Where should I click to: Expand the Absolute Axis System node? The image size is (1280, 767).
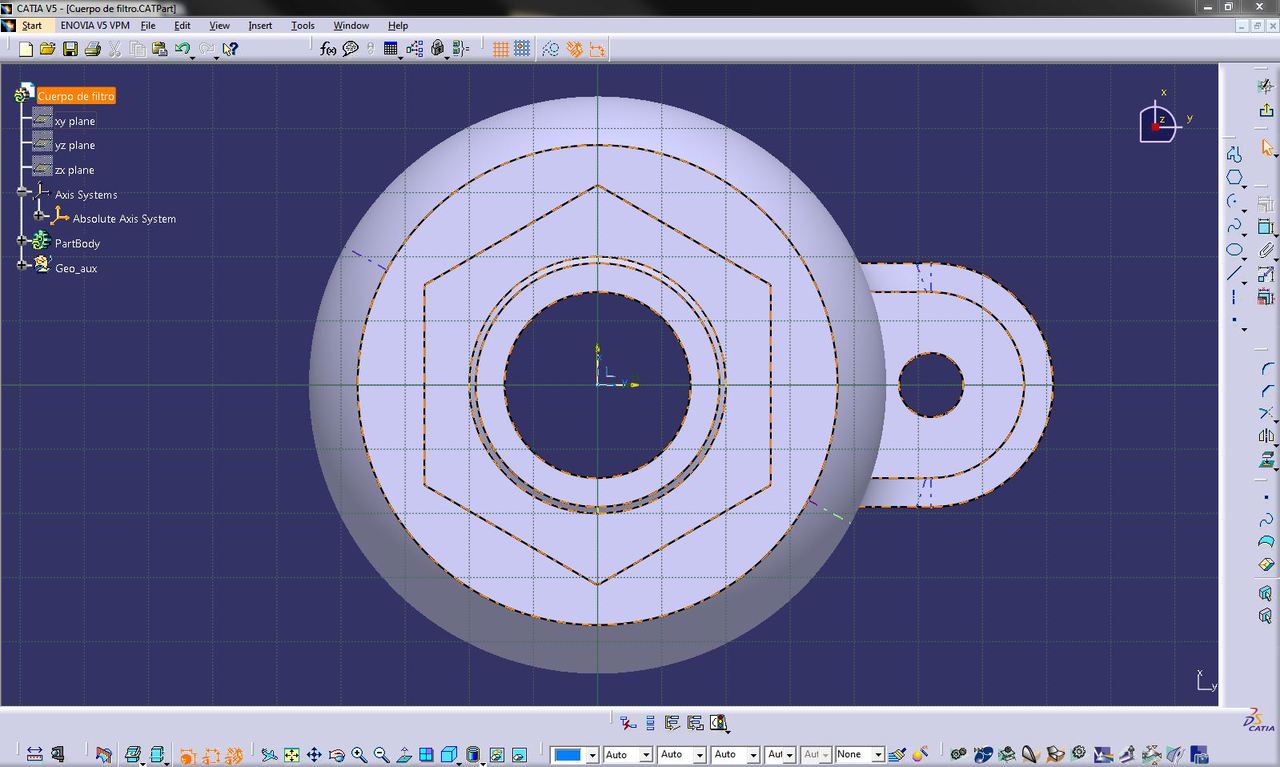point(39,216)
